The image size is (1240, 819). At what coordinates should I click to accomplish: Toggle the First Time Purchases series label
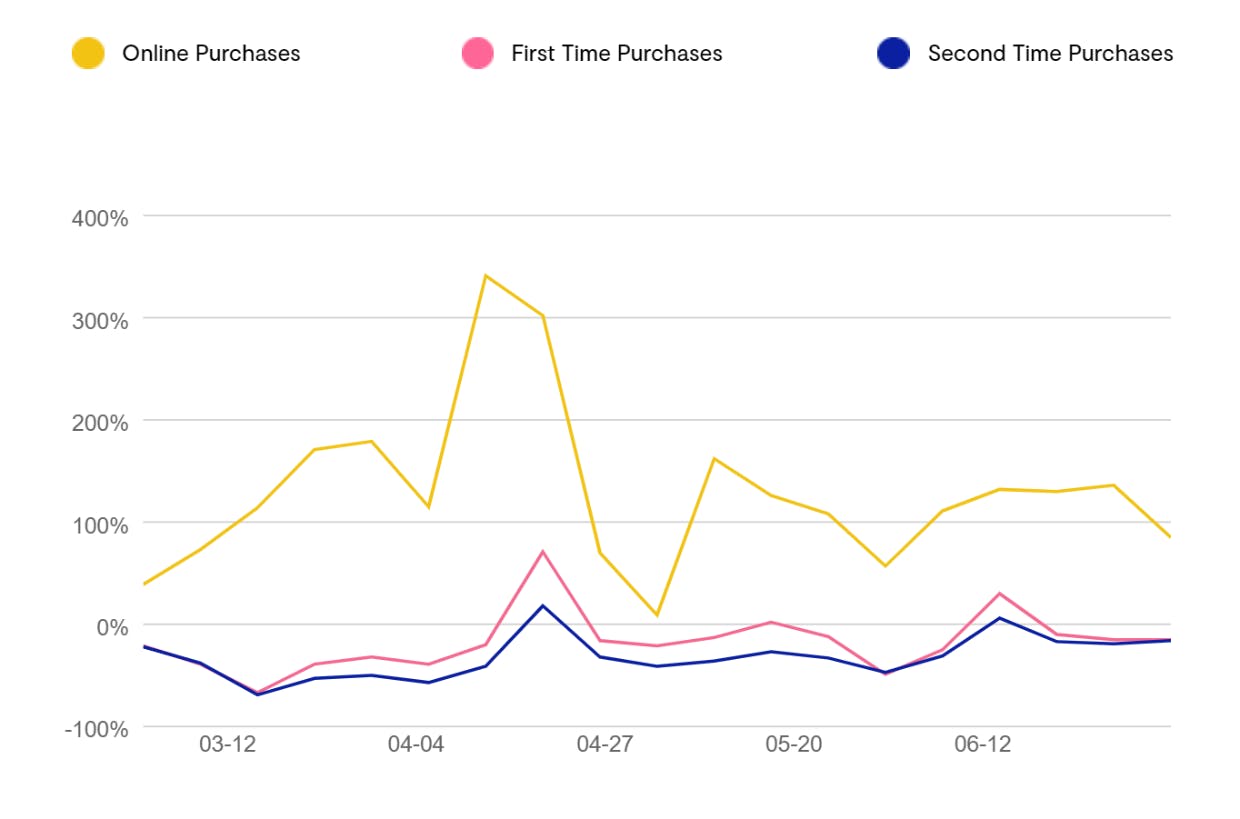[x=616, y=53]
